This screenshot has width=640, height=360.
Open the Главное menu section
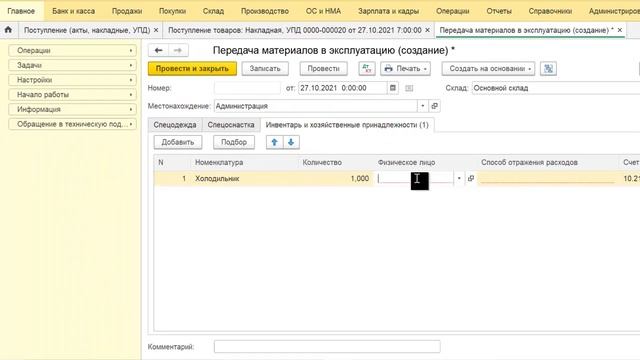(x=21, y=11)
